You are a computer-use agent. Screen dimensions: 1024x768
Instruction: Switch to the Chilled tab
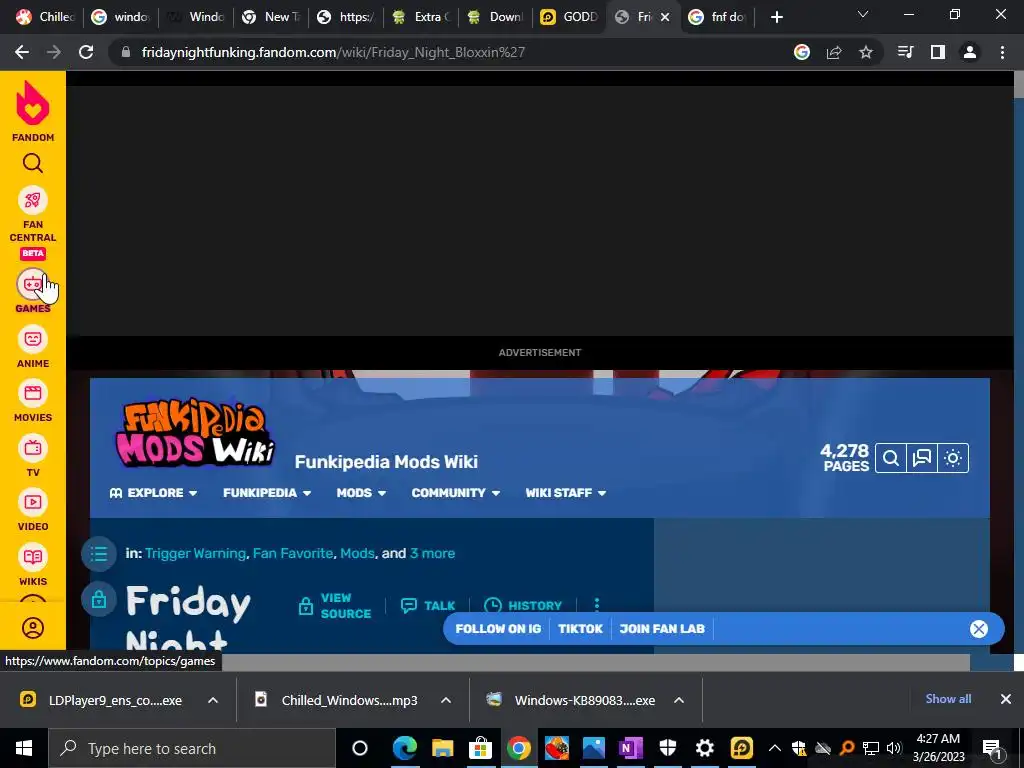(46, 17)
